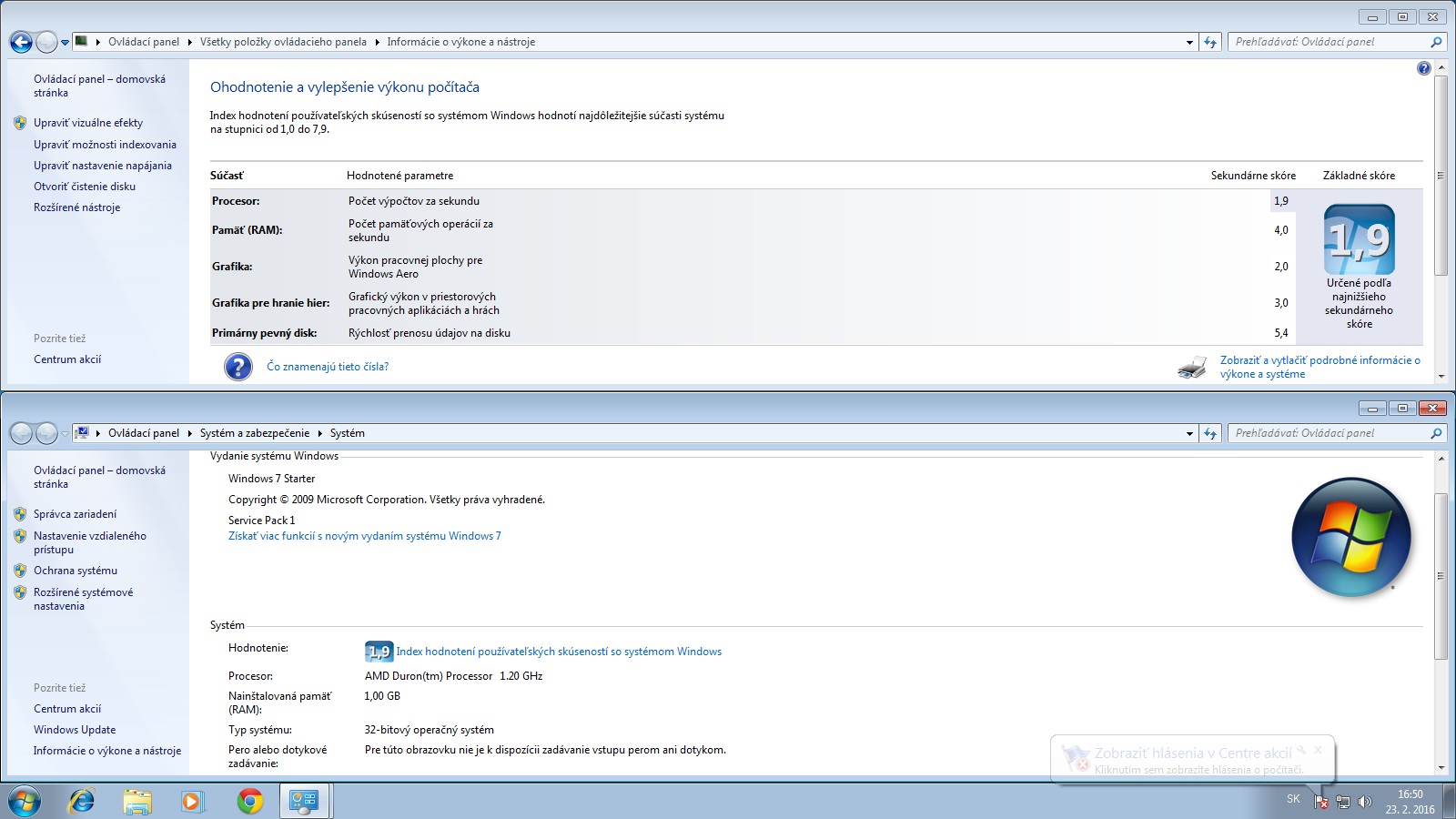Image resolution: width=1456 pixels, height=819 pixels.
Task: Open Zobraziť a vytlačiť podrobné informácie link
Action: click(1319, 368)
